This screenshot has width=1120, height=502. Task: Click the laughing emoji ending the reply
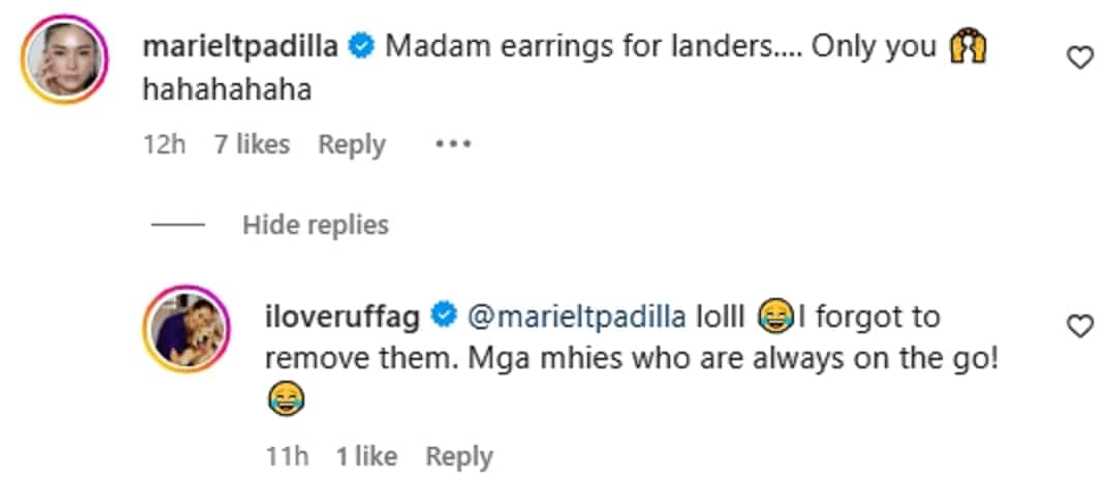coord(286,398)
